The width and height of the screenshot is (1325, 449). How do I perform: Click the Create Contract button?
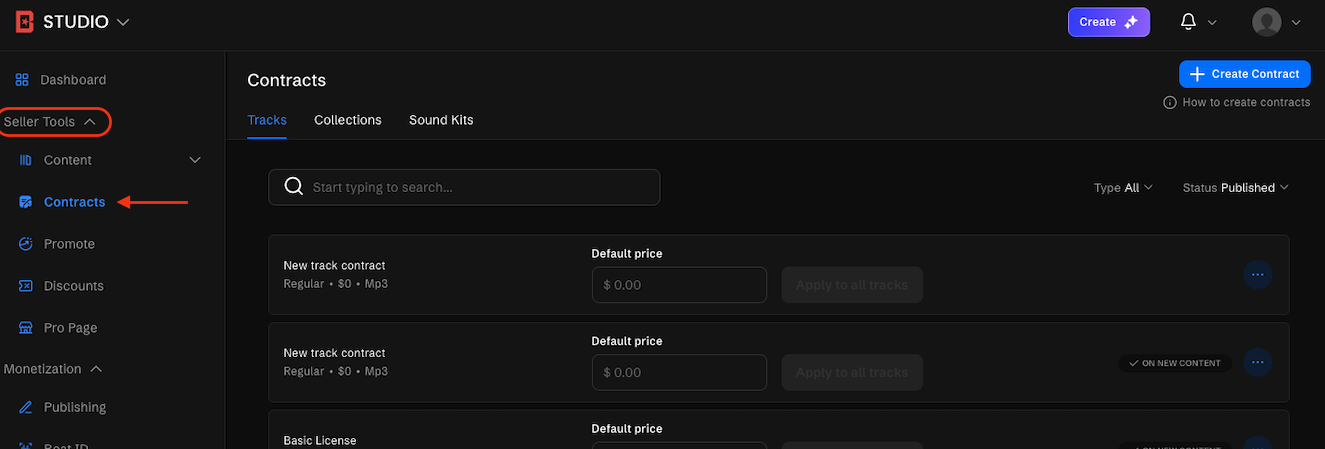[1244, 74]
